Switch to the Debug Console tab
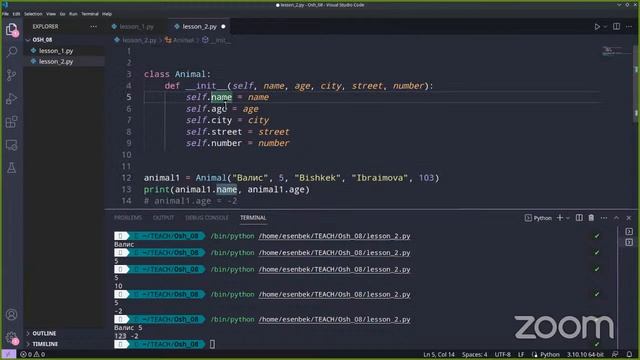This screenshot has width=640, height=360. (x=207, y=218)
